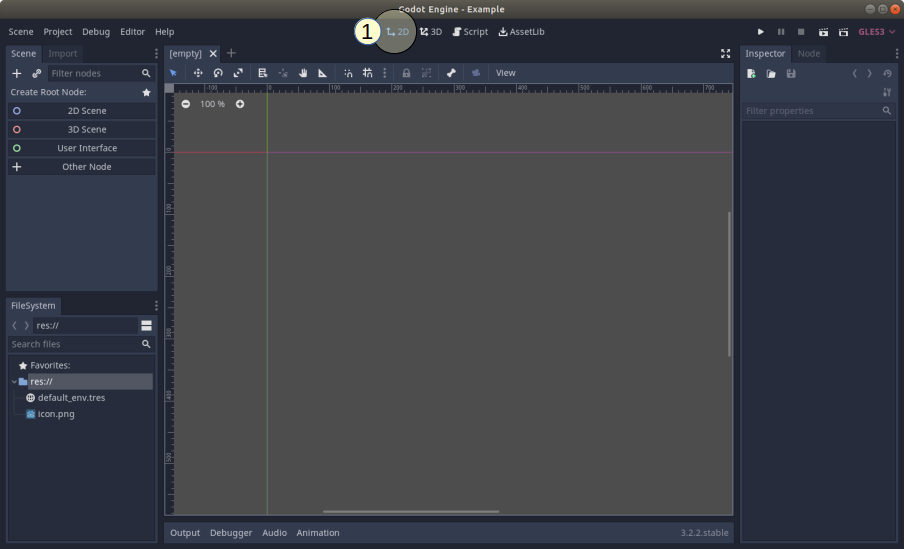Open FileSystem dock three-dot options

(156, 306)
